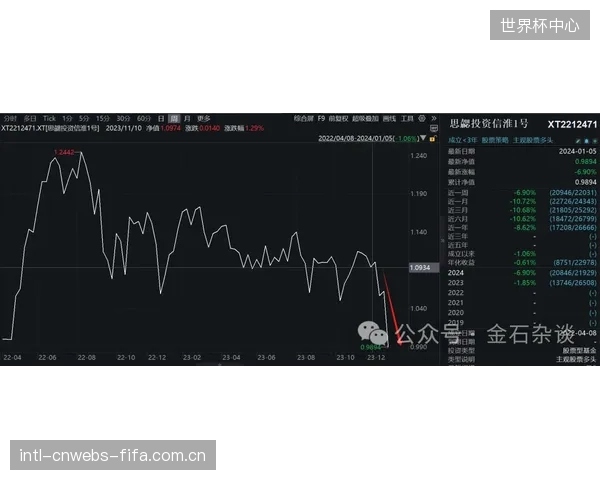The width and height of the screenshot is (600, 480).
Task: Click the lock icon beside date range
Action: 433,139
